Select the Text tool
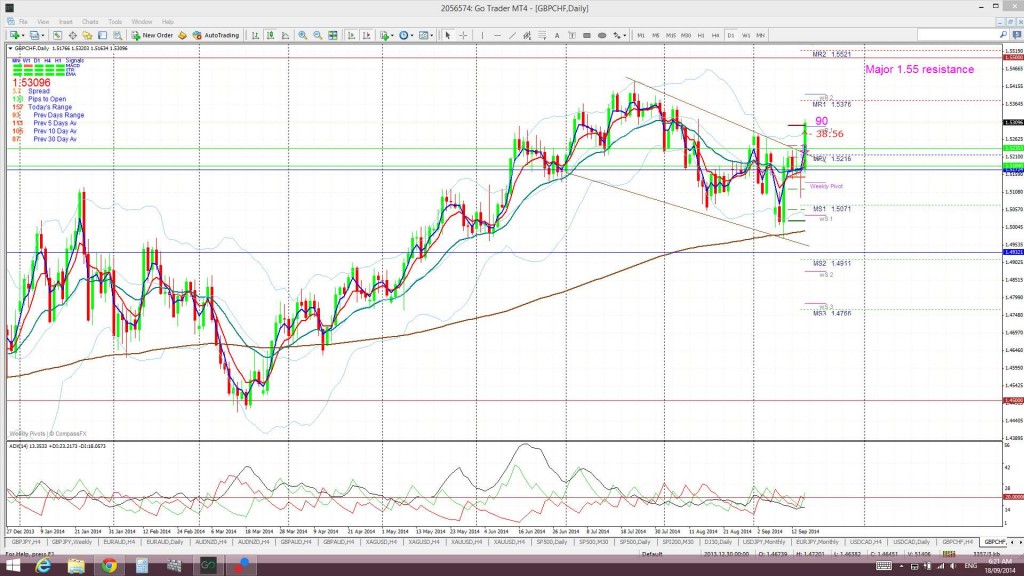Image resolution: width=1024 pixels, height=576 pixels. [x=557, y=35]
